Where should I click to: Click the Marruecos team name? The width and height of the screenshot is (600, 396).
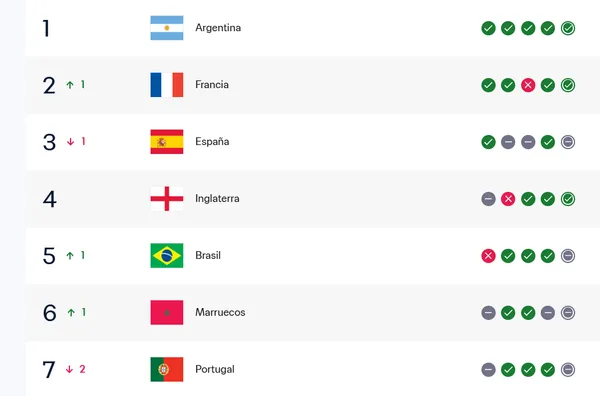coord(220,312)
